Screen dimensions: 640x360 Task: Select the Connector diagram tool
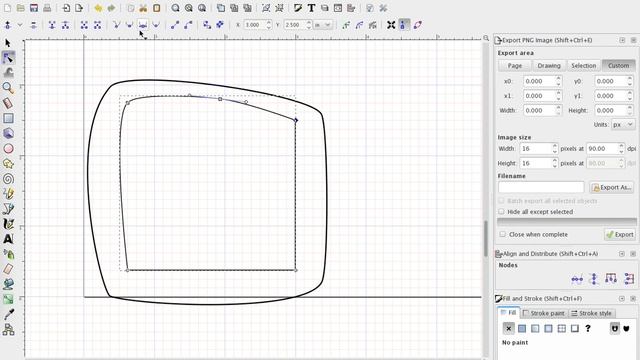(8, 329)
